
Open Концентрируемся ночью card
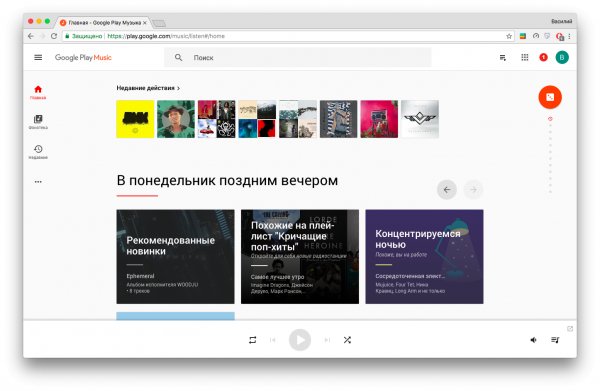[x=424, y=257]
